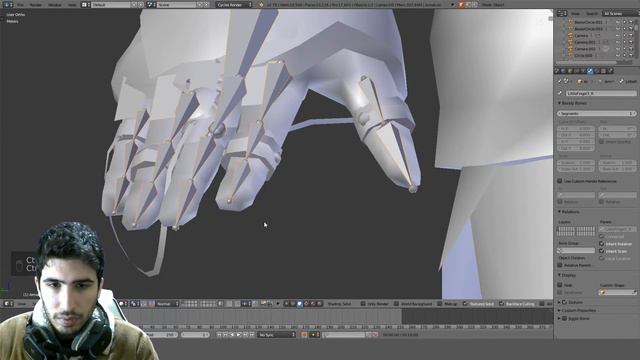Click the Custom Shape object field

coord(618,292)
